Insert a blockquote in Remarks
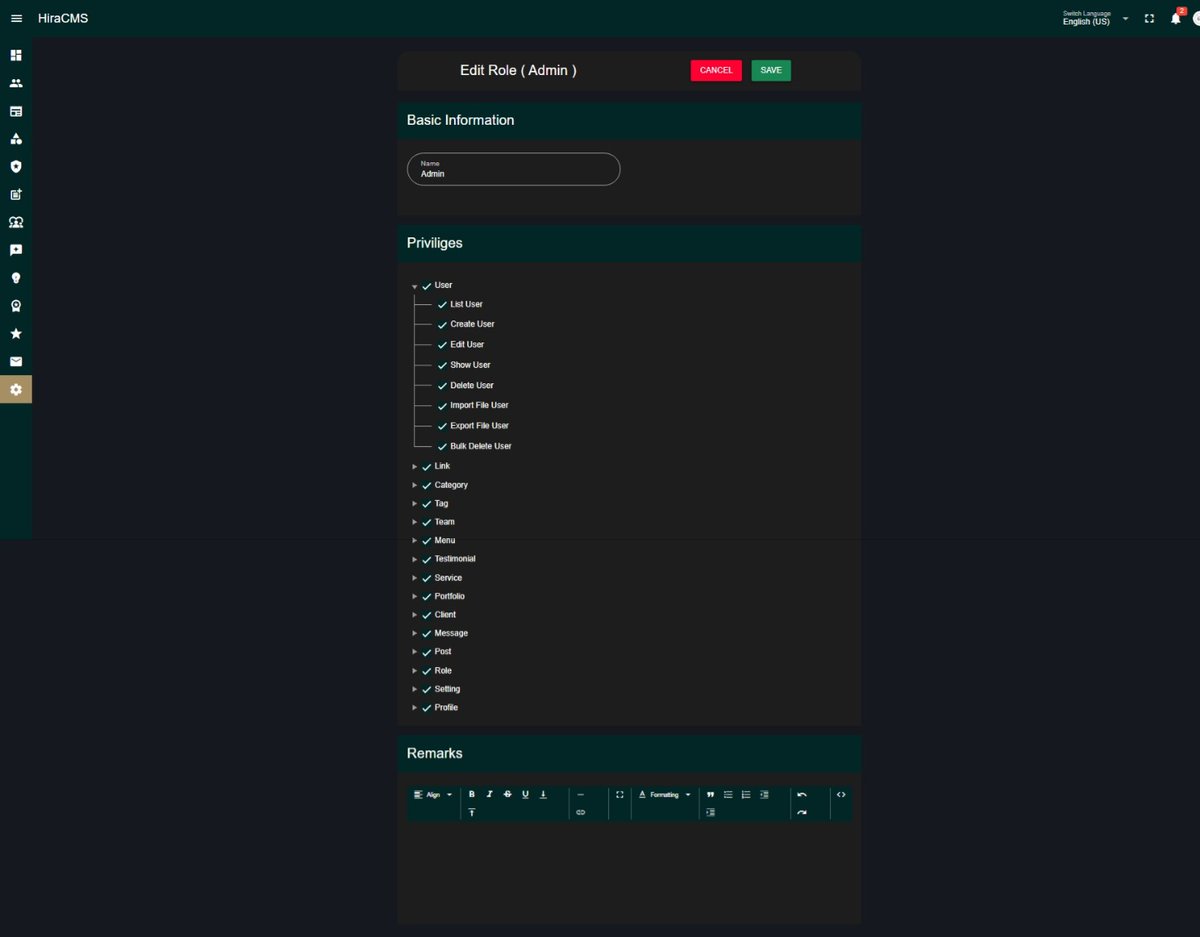The image size is (1200, 937). pos(710,795)
